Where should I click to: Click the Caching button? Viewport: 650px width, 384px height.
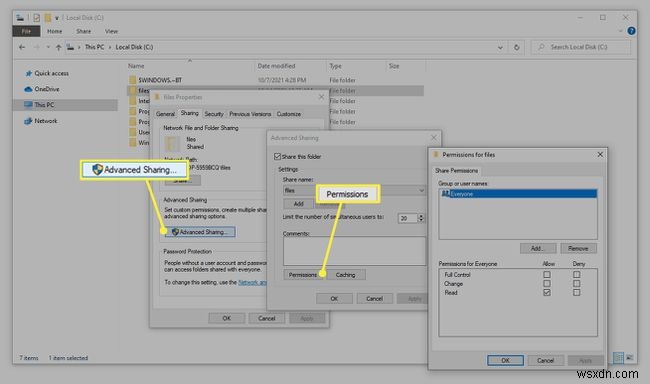pyautogui.click(x=345, y=275)
